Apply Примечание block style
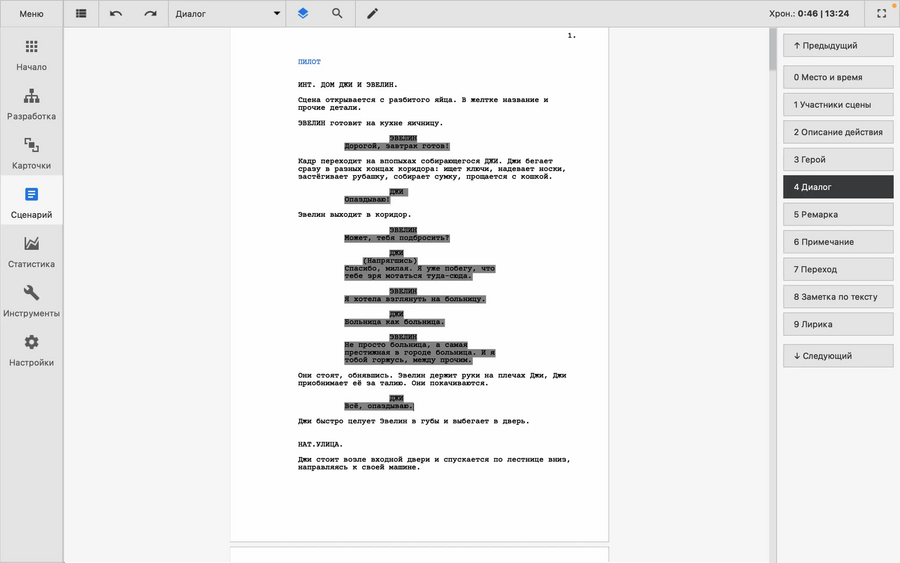The width and height of the screenshot is (900, 563). pyautogui.click(x=838, y=242)
